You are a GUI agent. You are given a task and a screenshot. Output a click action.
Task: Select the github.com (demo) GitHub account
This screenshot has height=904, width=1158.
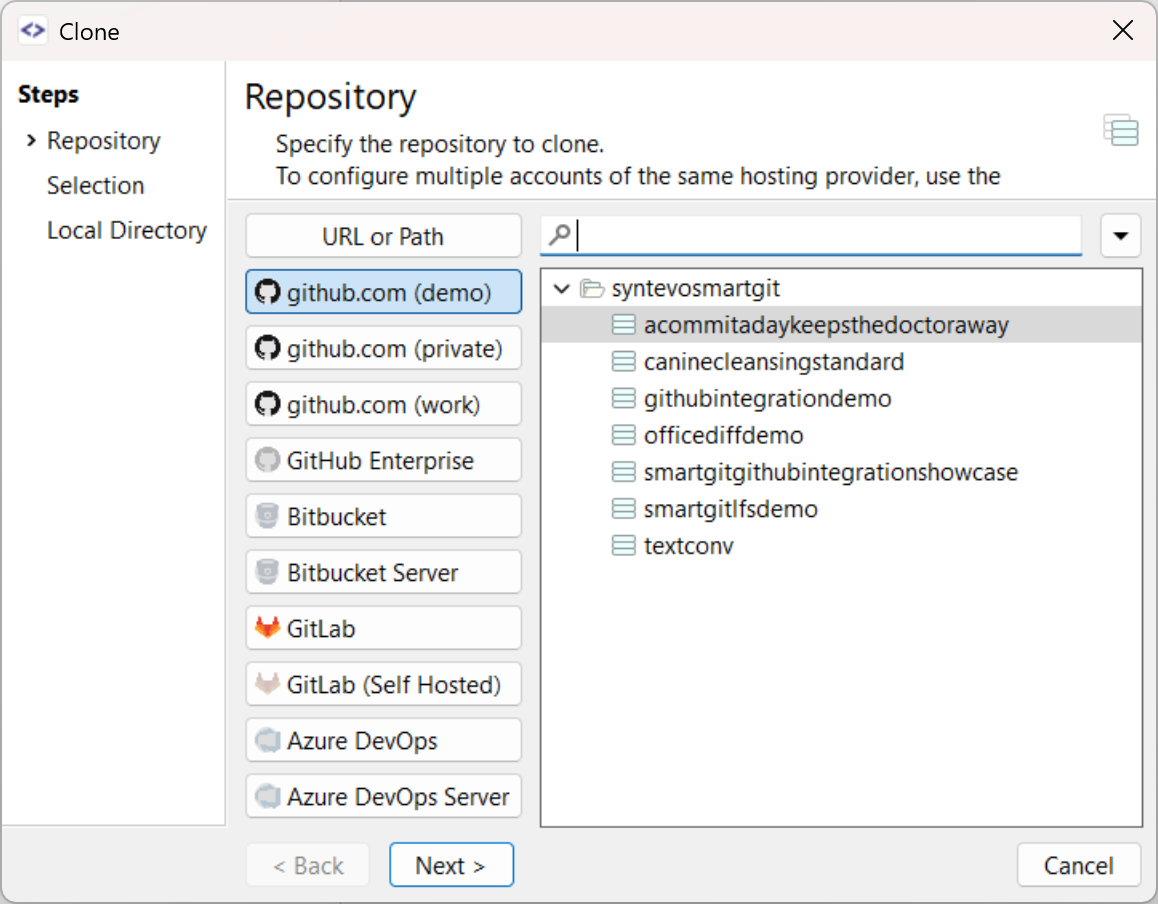pyautogui.click(x=383, y=292)
